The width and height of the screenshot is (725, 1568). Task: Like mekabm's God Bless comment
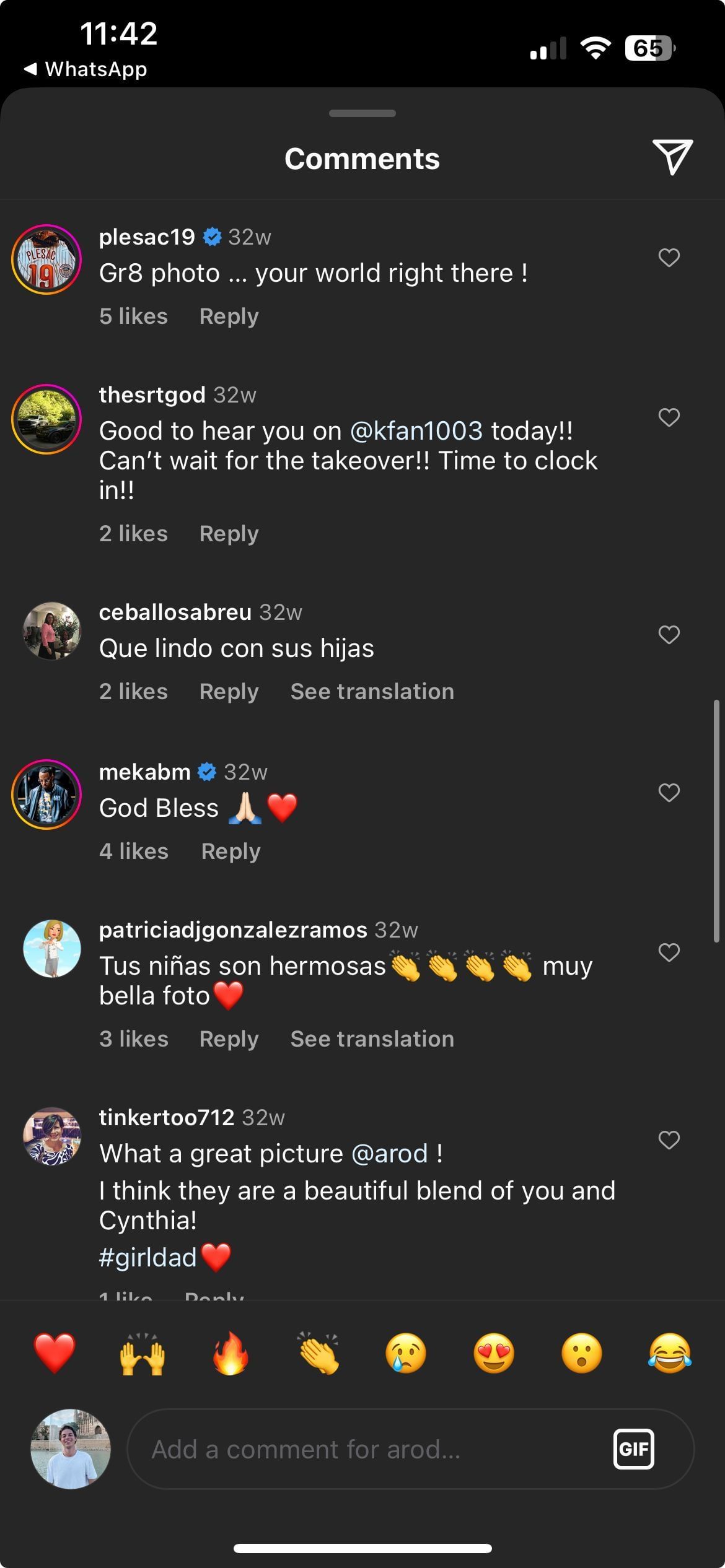point(669,793)
